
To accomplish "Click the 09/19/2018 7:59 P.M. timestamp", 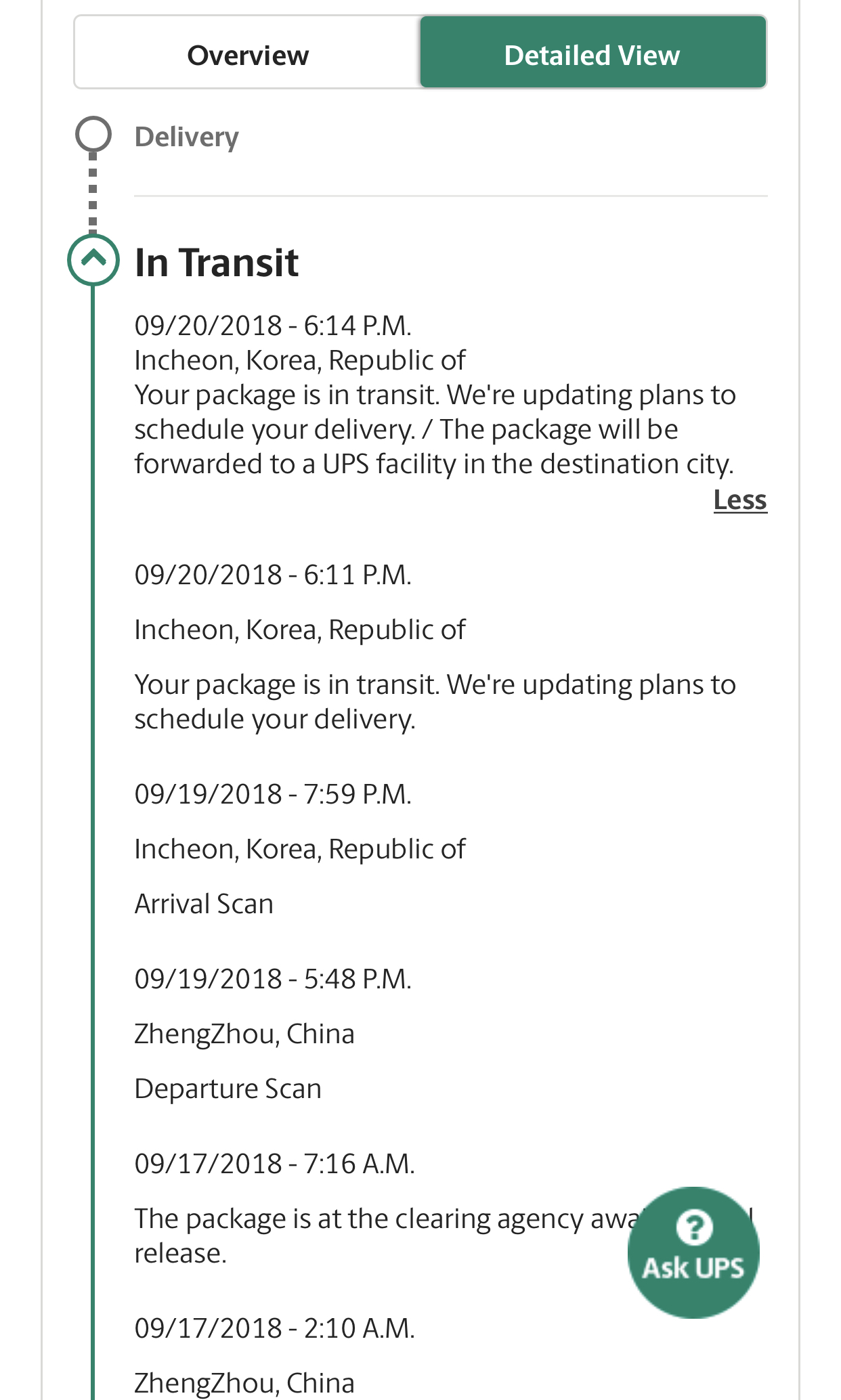I will pyautogui.click(x=273, y=794).
